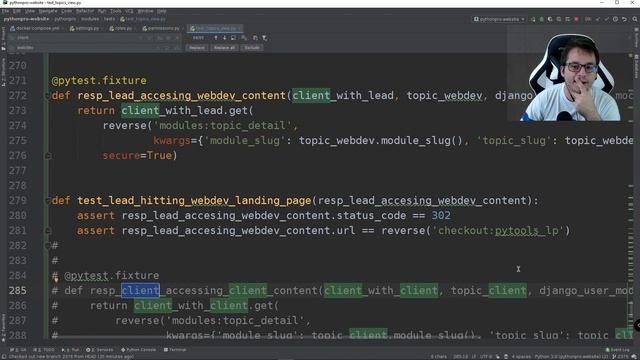Open the Run tool window at bottom

coord(70,350)
